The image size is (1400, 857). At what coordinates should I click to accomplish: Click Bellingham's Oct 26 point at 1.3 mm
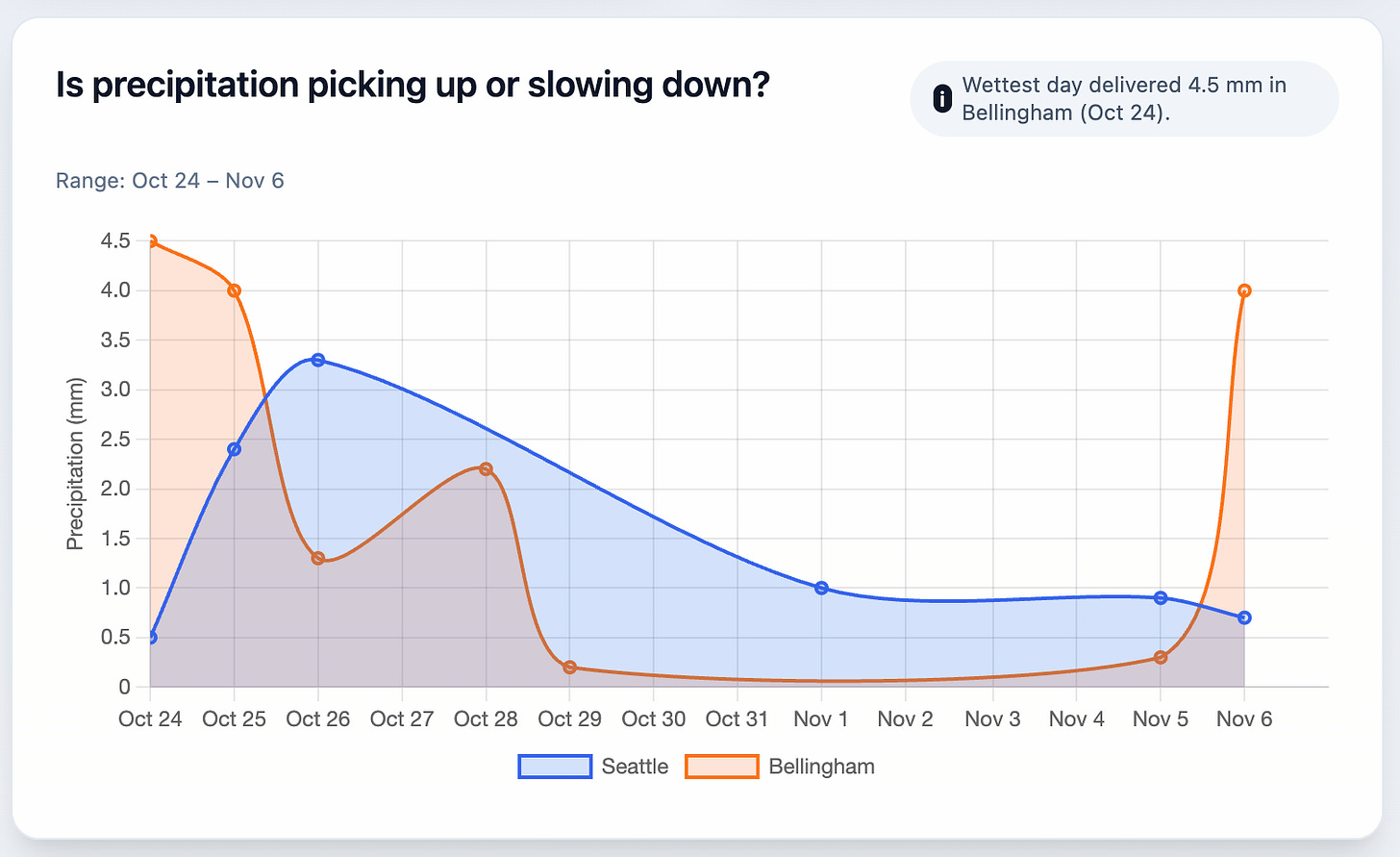point(318,558)
